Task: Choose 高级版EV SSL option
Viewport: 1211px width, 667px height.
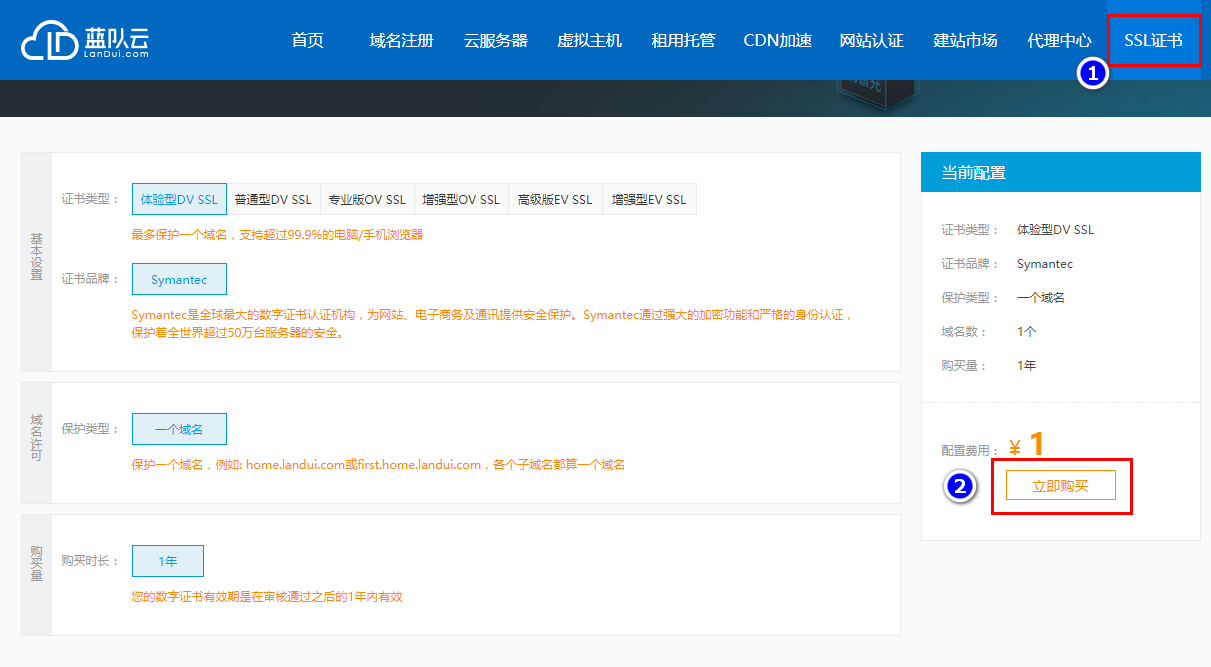Action: click(x=555, y=199)
